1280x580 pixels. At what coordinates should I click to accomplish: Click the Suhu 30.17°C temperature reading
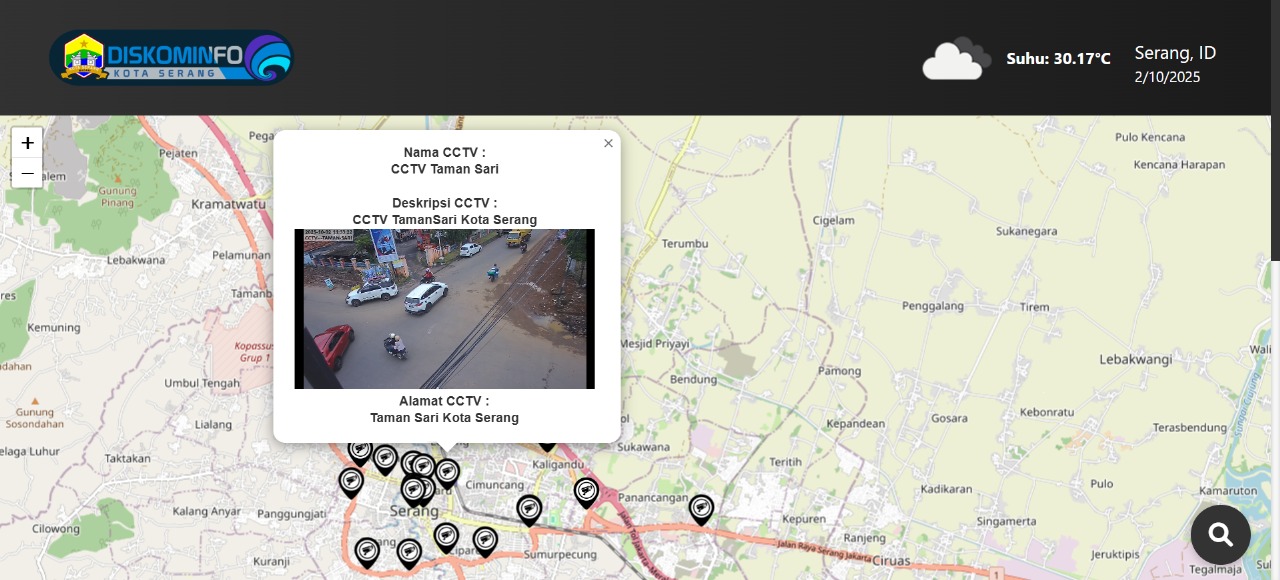(1058, 59)
